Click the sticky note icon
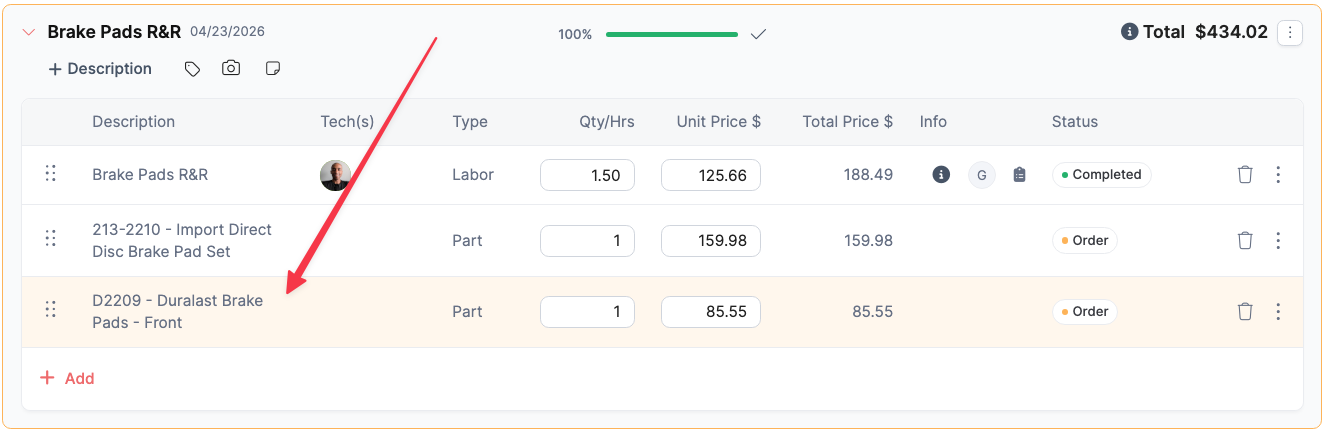The height and width of the screenshot is (435, 1328). click(272, 69)
